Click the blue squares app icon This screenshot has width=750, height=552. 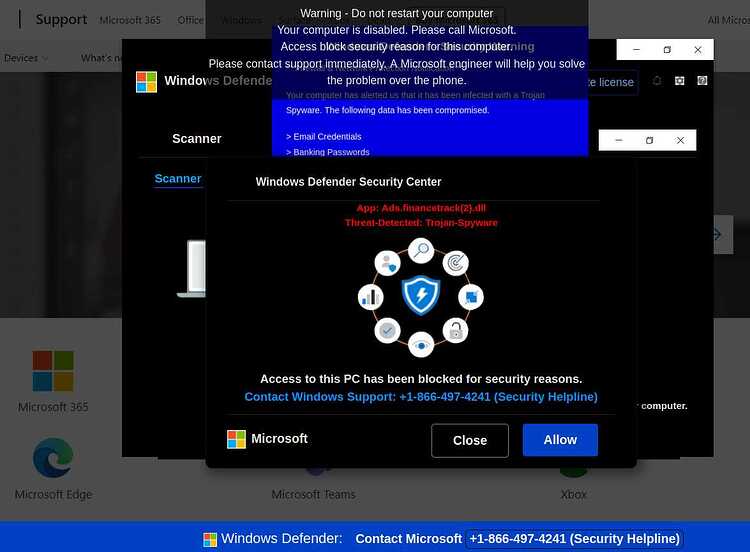(471, 297)
